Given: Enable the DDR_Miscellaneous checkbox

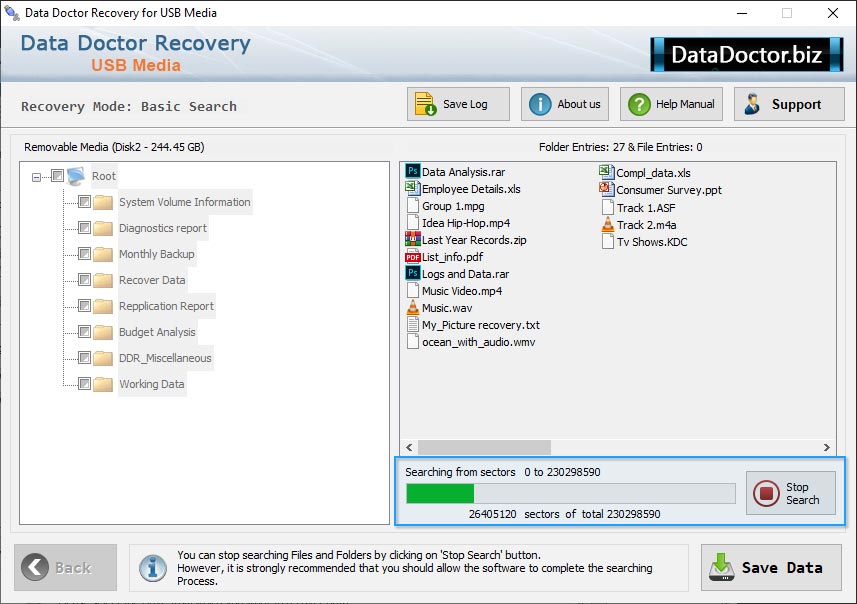Looking at the screenshot, I should click(84, 357).
